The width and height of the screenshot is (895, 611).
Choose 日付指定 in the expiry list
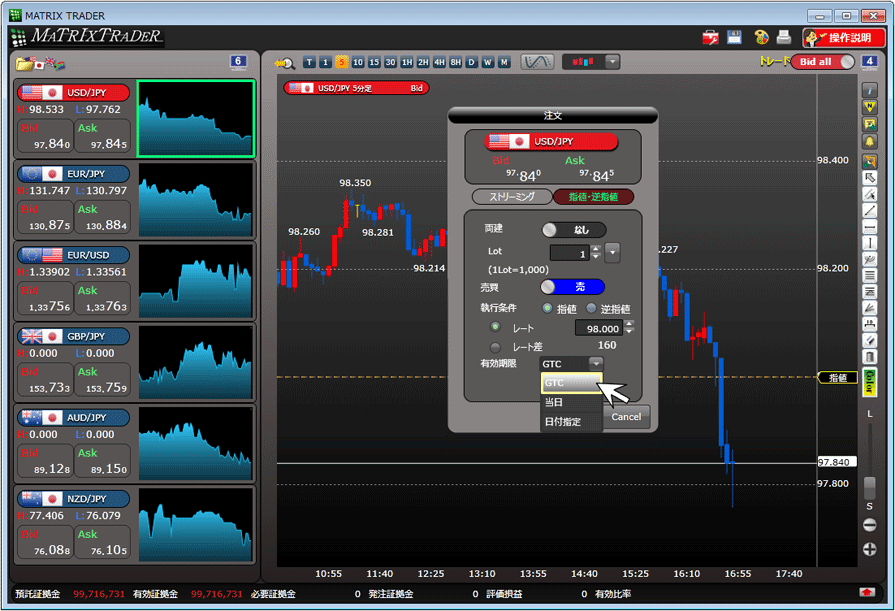(x=571, y=421)
